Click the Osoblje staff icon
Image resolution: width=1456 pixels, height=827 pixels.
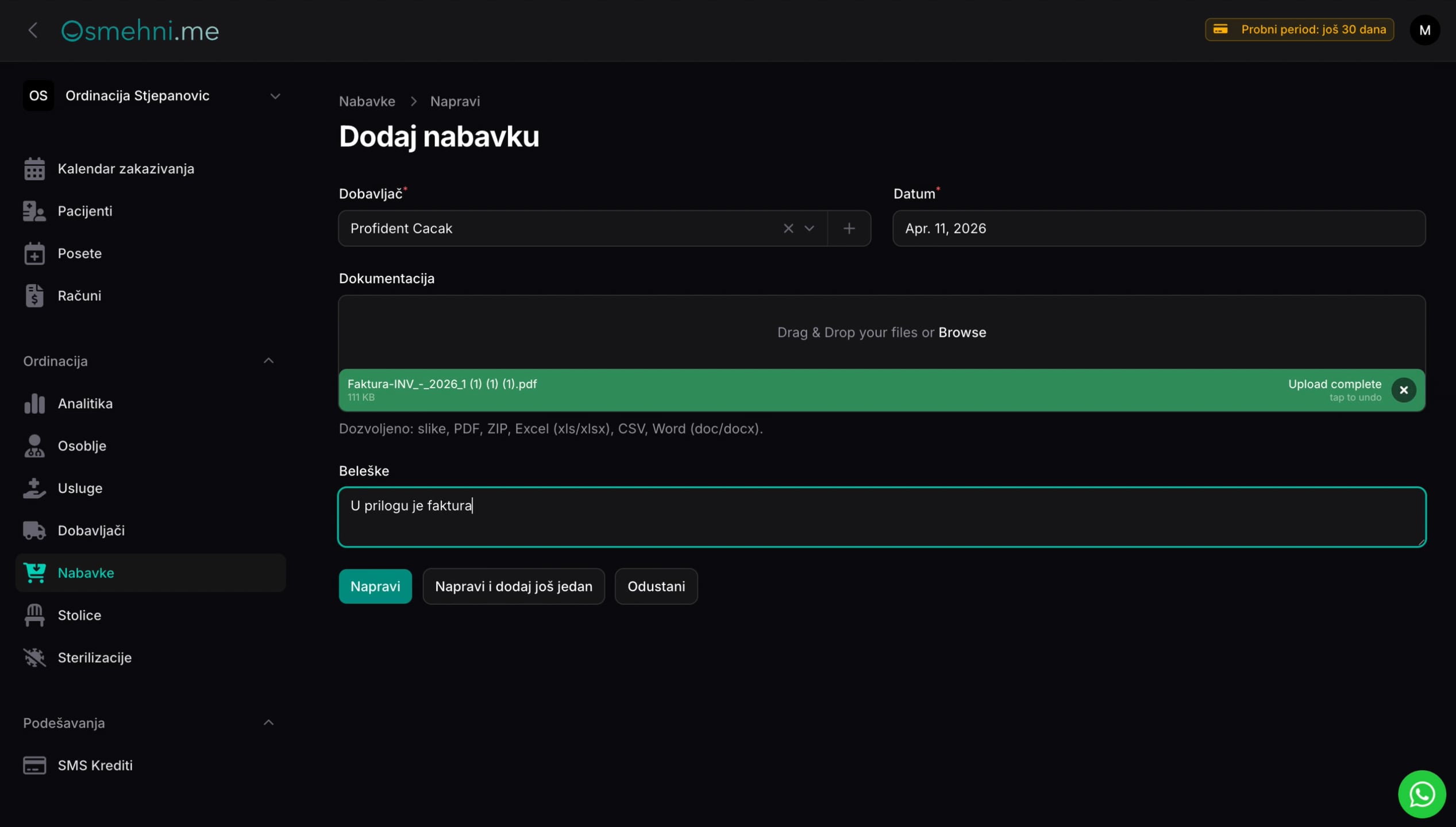(x=34, y=446)
